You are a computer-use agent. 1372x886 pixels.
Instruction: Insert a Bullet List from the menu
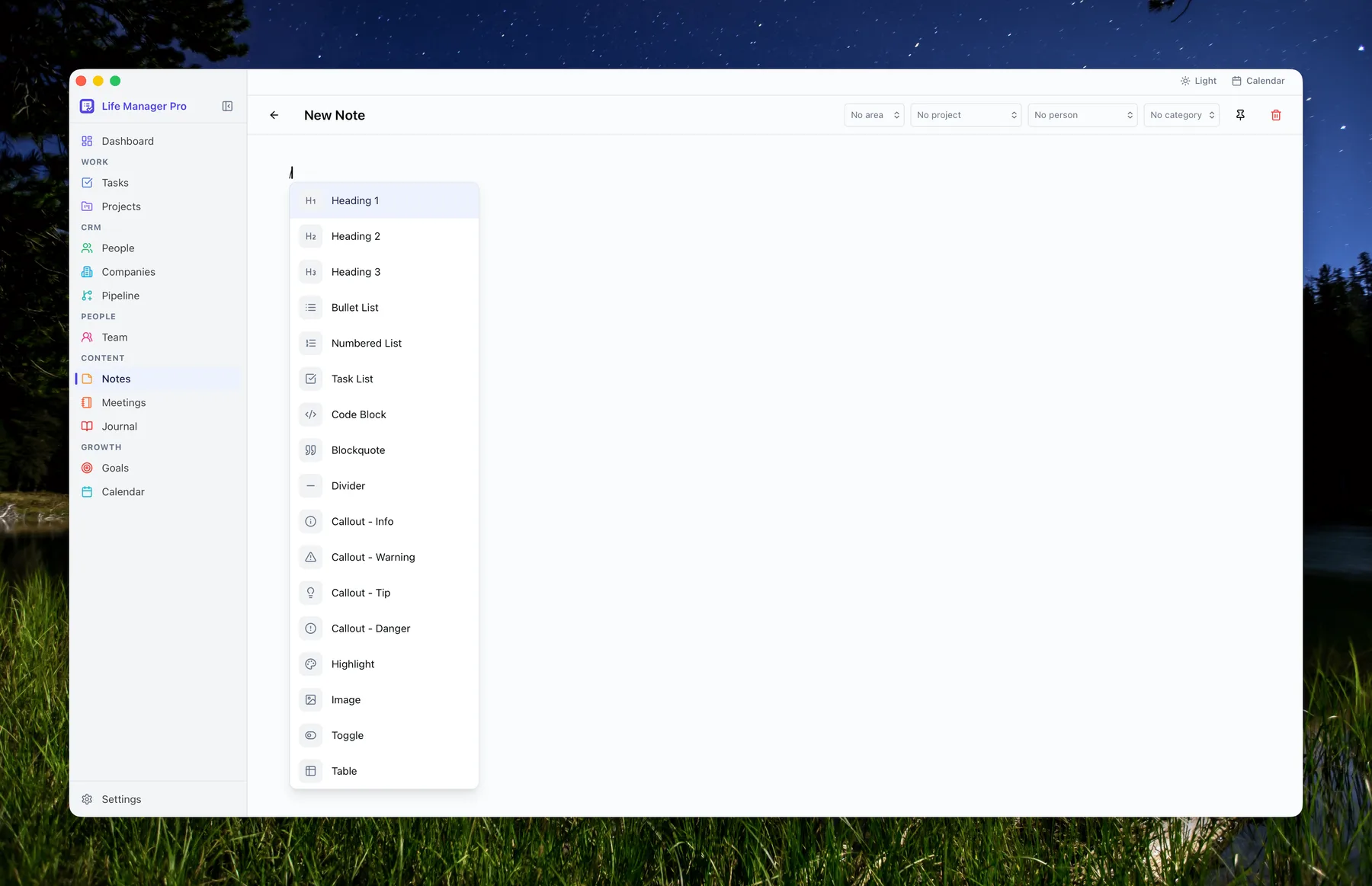[x=384, y=308]
